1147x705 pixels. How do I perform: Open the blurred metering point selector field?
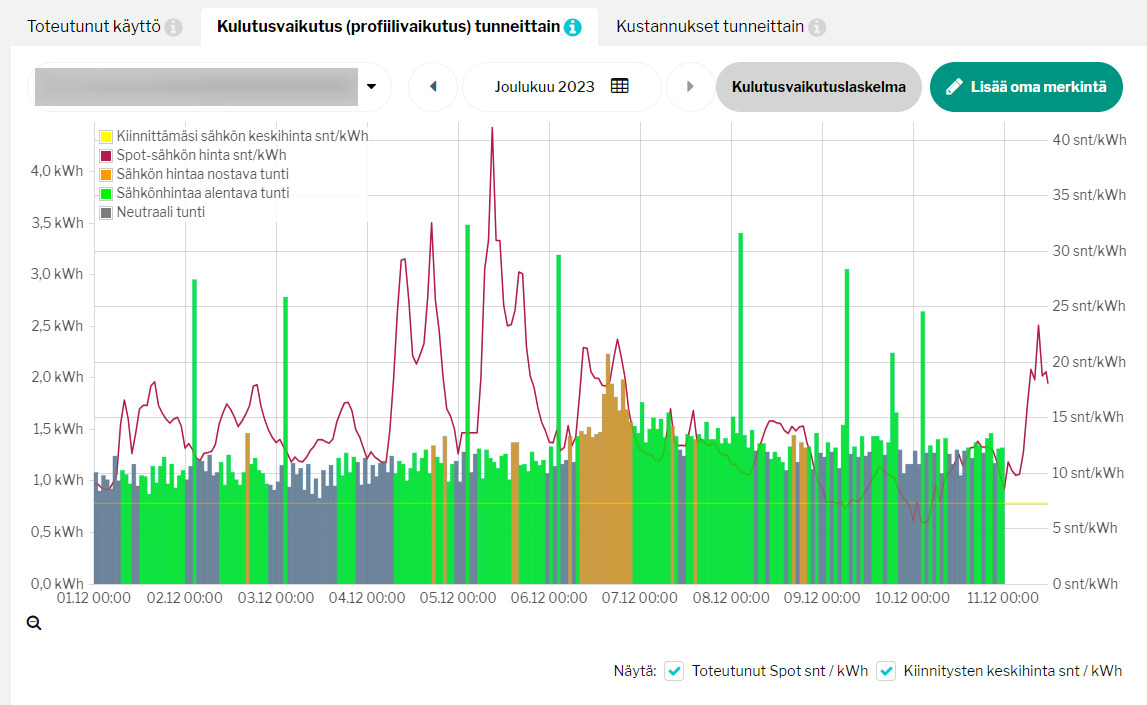[x=196, y=87]
